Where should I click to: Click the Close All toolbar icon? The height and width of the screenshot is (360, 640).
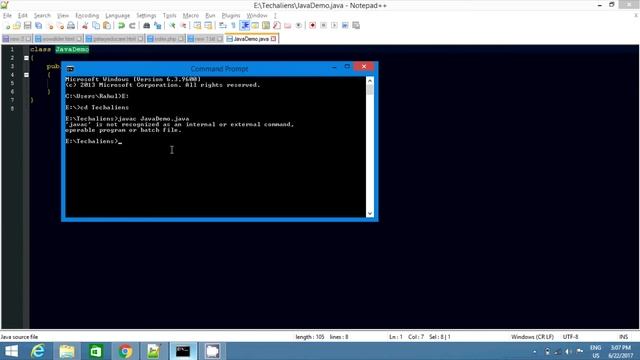pyautogui.click(x=60, y=26)
